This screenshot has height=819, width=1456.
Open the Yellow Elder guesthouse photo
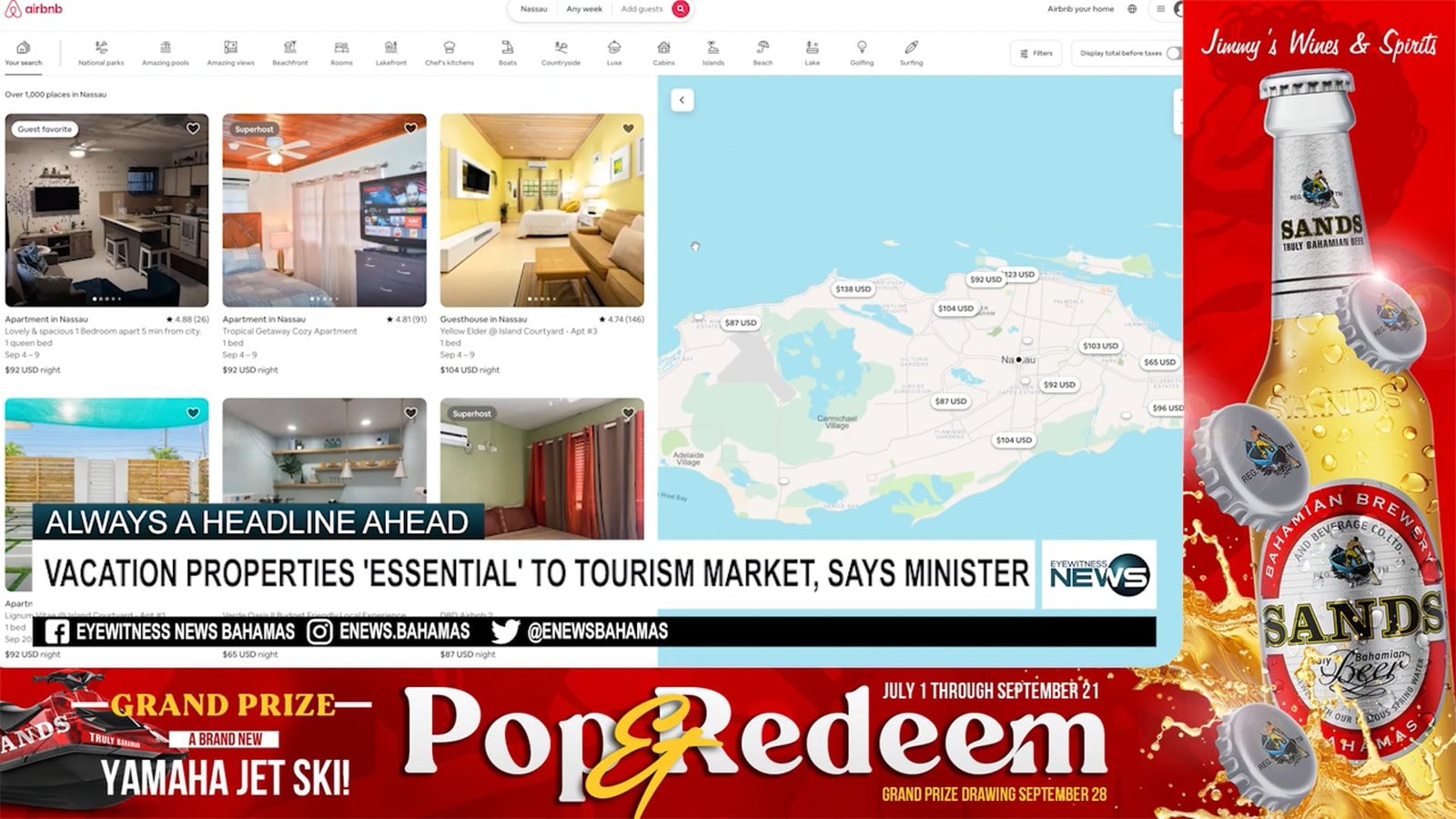point(541,210)
